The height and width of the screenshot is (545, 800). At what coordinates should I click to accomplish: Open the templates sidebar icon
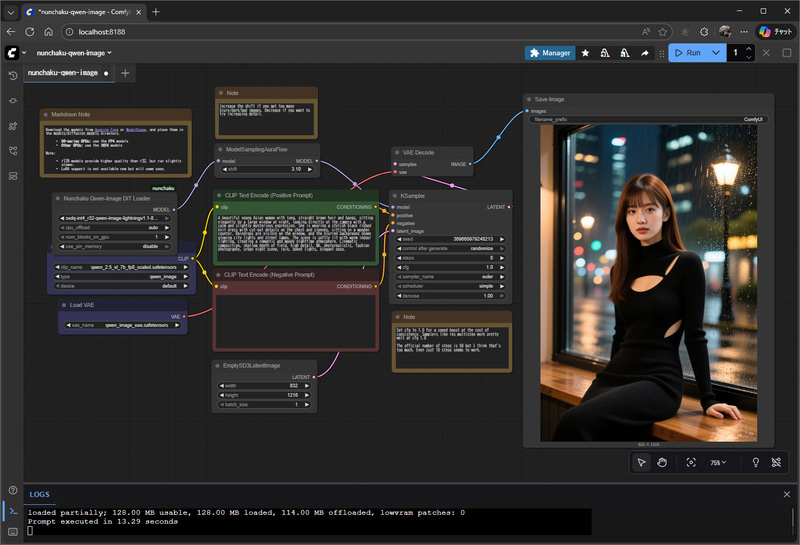tap(12, 176)
